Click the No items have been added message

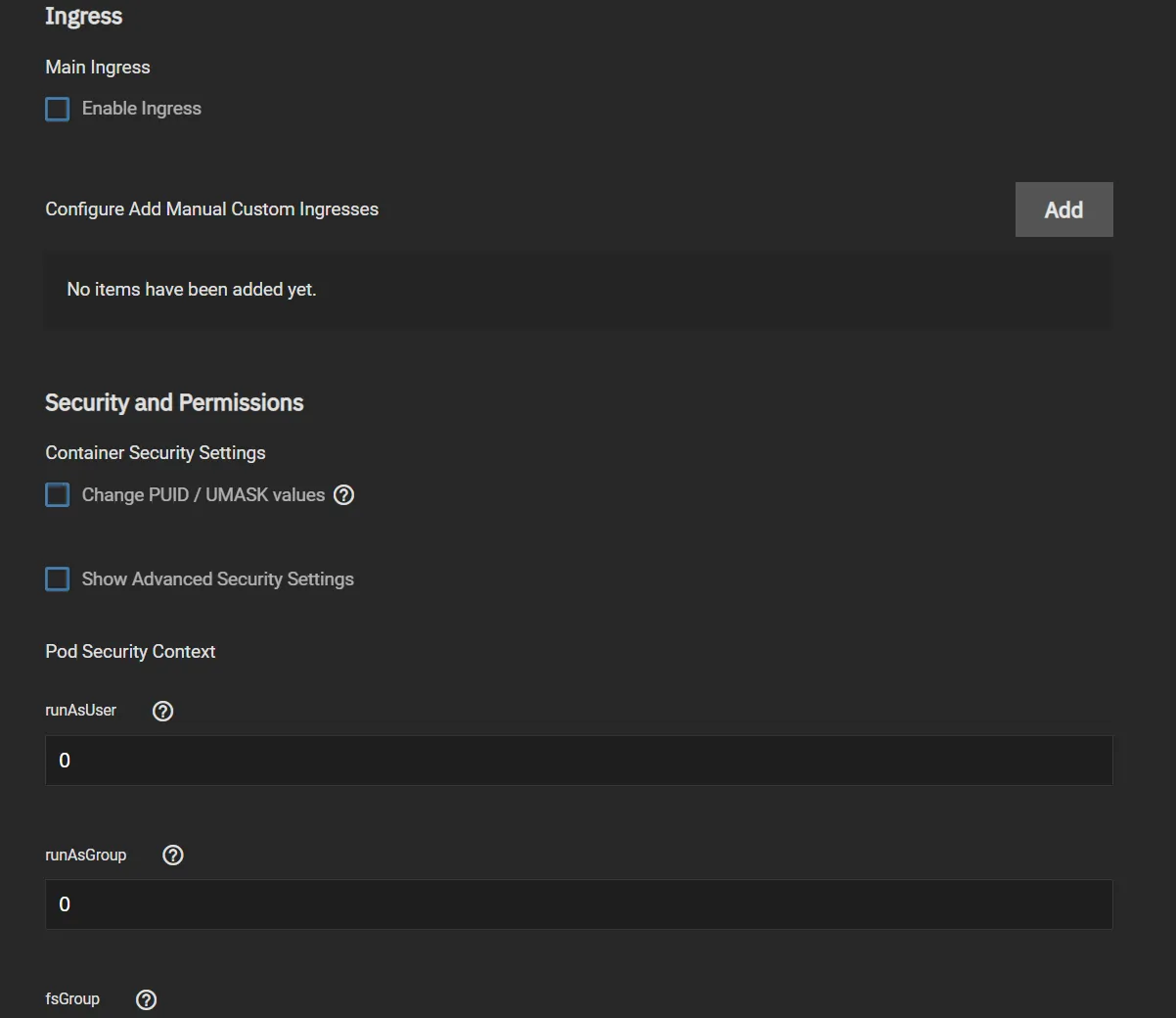point(191,289)
